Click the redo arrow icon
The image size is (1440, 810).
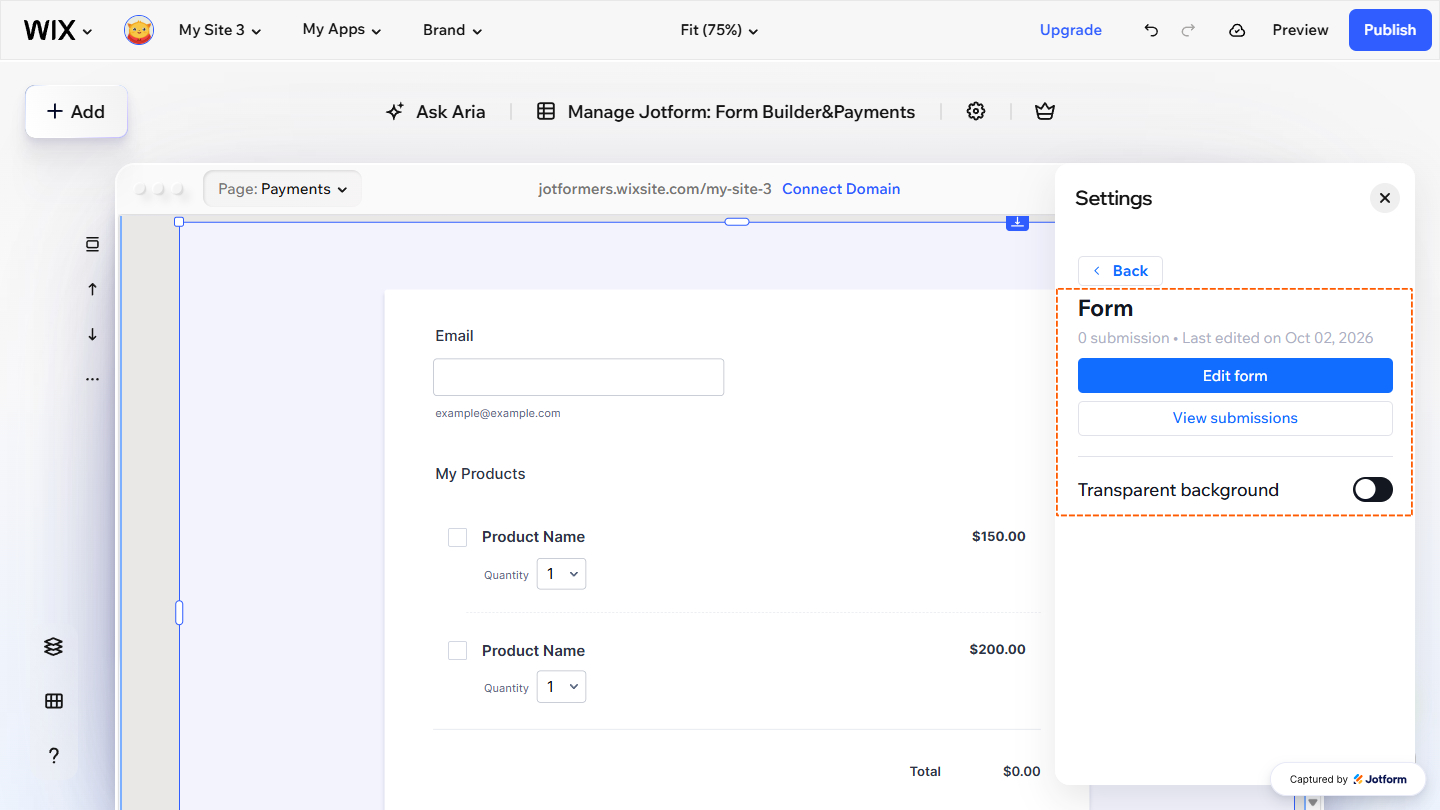[1188, 30]
